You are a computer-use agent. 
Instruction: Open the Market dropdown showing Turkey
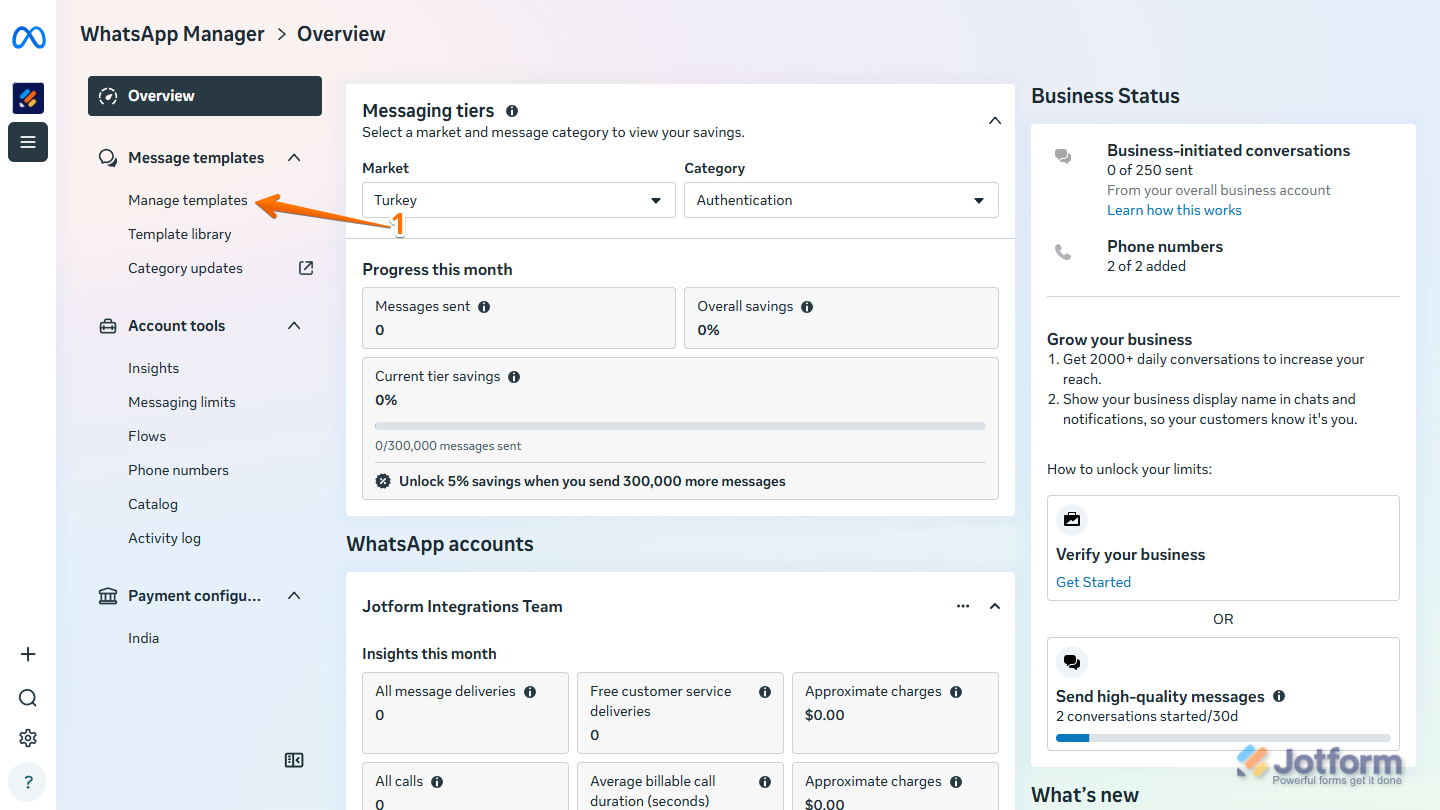coord(519,200)
